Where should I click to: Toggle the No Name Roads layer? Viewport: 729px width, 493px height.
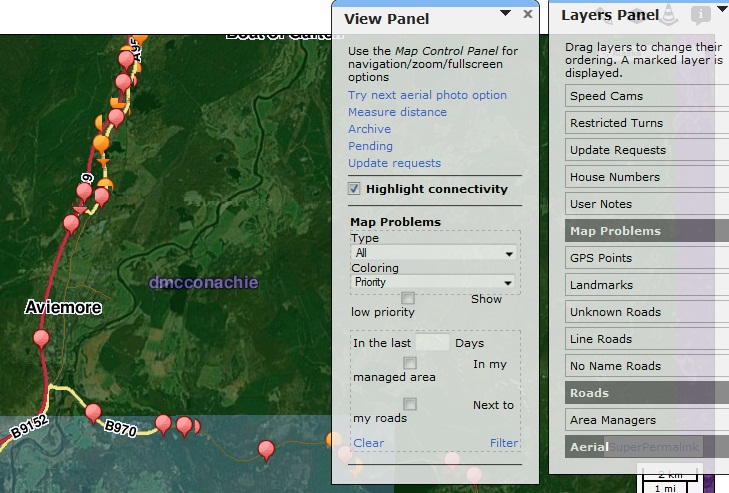(647, 366)
